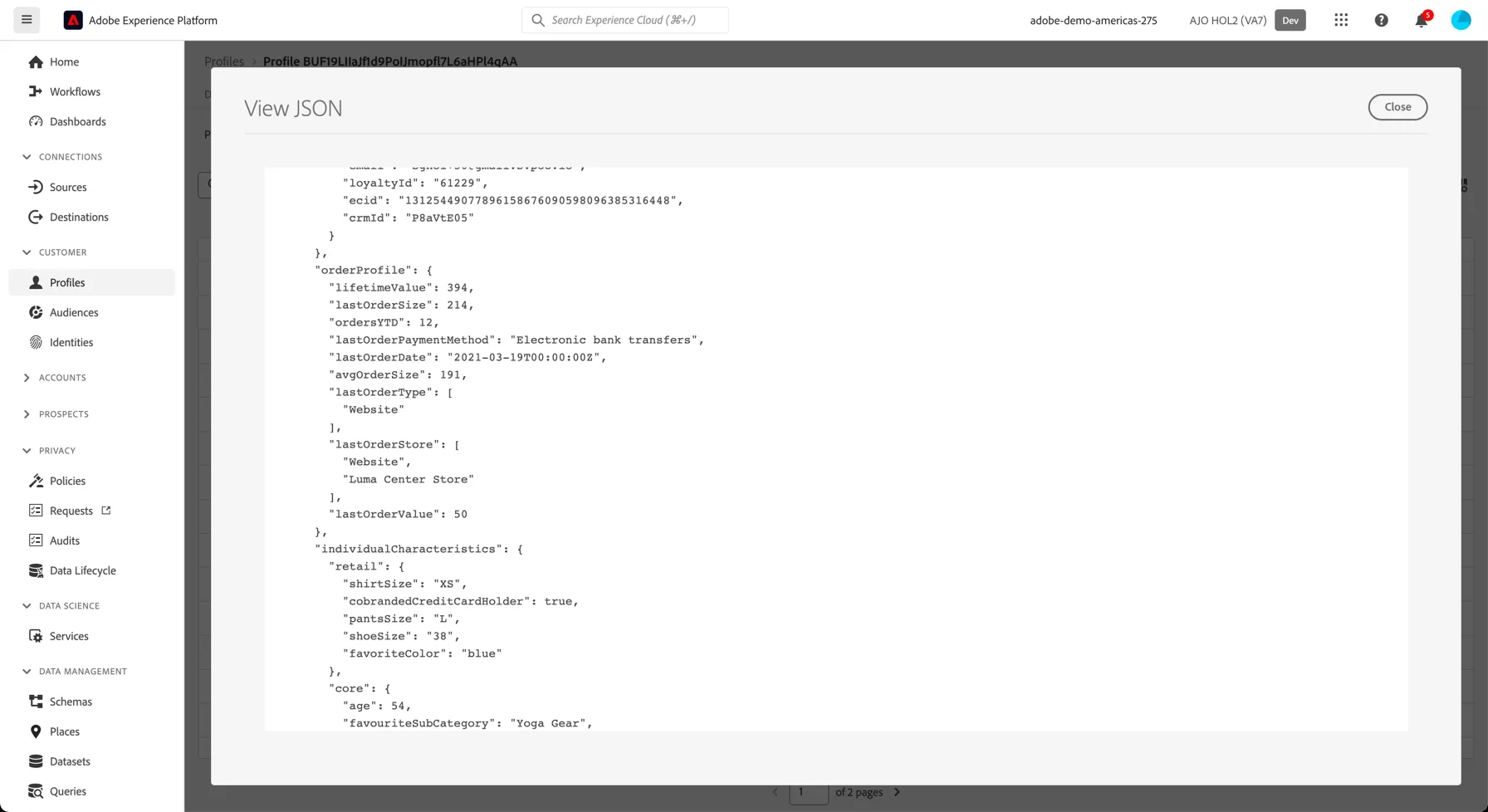Click the Audiences icon
The image size is (1488, 812).
point(36,312)
